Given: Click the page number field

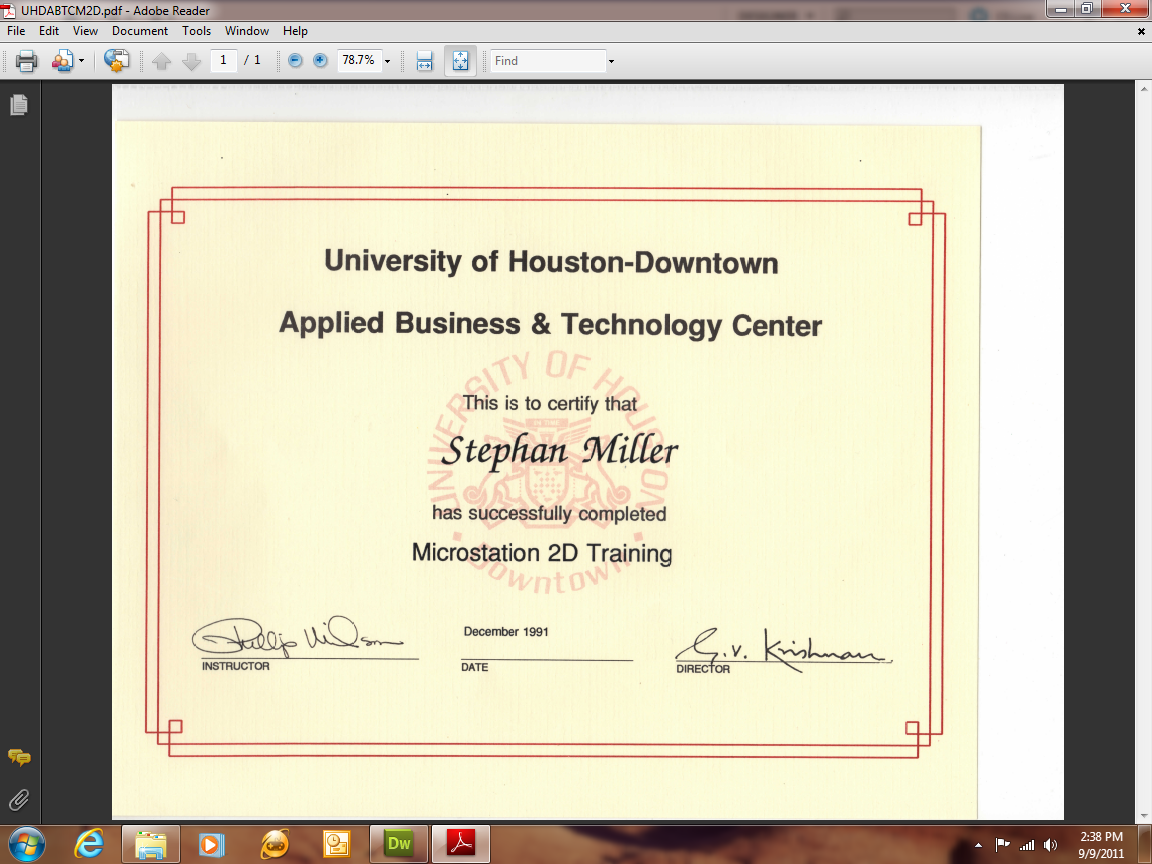Looking at the screenshot, I should click(223, 60).
